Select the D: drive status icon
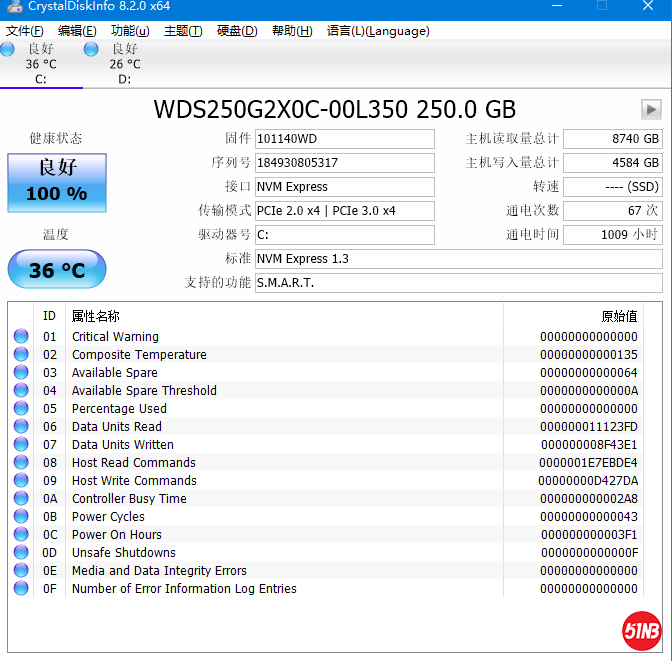Image resolution: width=672 pixels, height=661 pixels. pyautogui.click(x=92, y=49)
